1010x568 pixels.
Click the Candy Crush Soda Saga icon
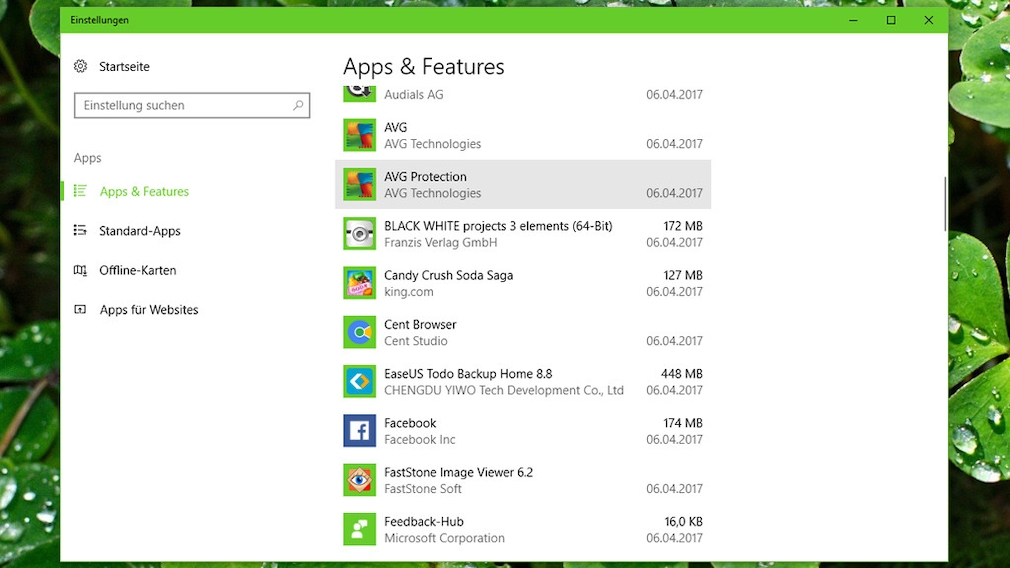[x=359, y=283]
